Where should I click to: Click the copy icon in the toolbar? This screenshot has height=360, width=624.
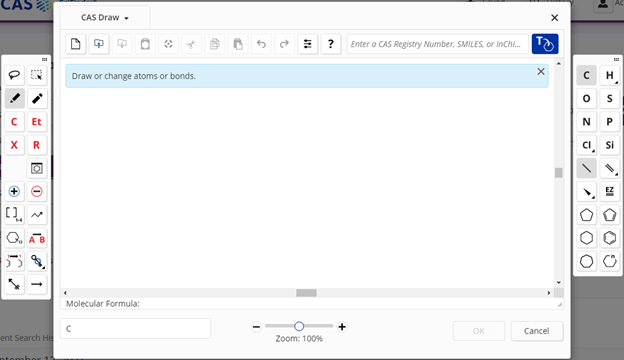coord(214,44)
